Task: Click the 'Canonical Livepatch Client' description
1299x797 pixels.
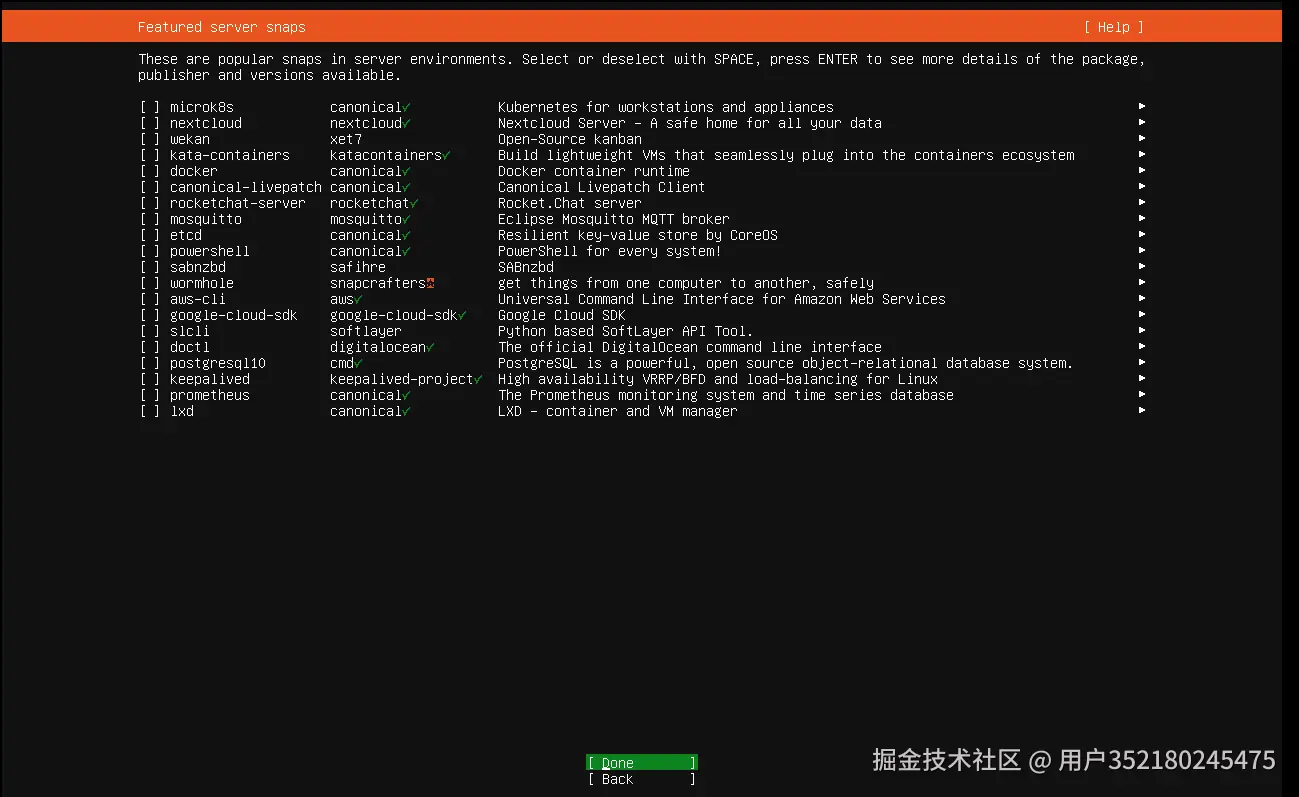Action: pyautogui.click(x=602, y=187)
